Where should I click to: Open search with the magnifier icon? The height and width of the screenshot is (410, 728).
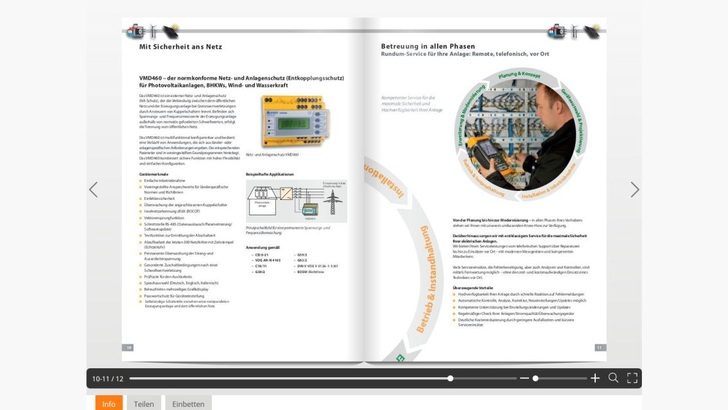click(614, 378)
